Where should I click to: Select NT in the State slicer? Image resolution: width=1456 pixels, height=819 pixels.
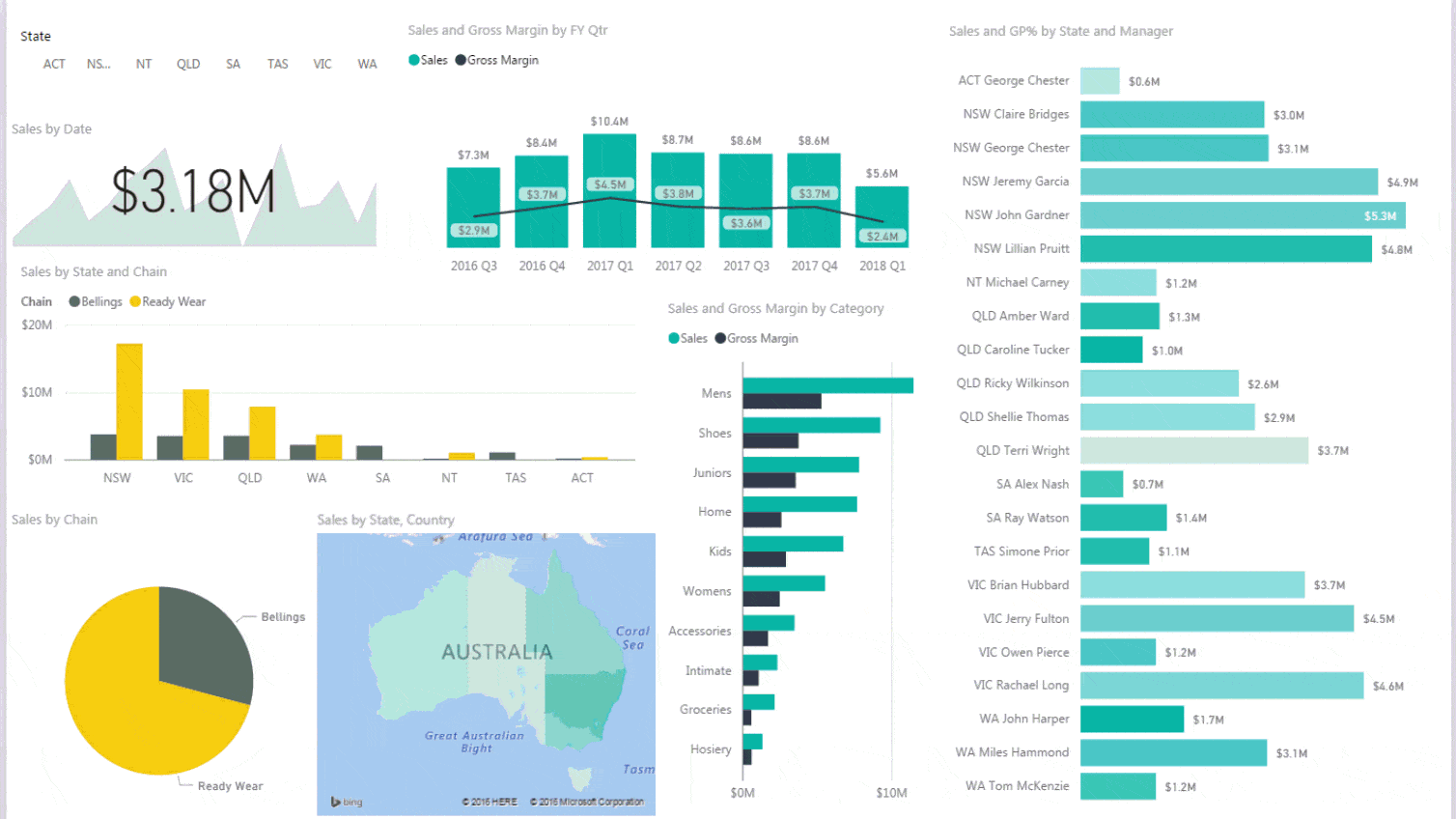[x=143, y=64]
